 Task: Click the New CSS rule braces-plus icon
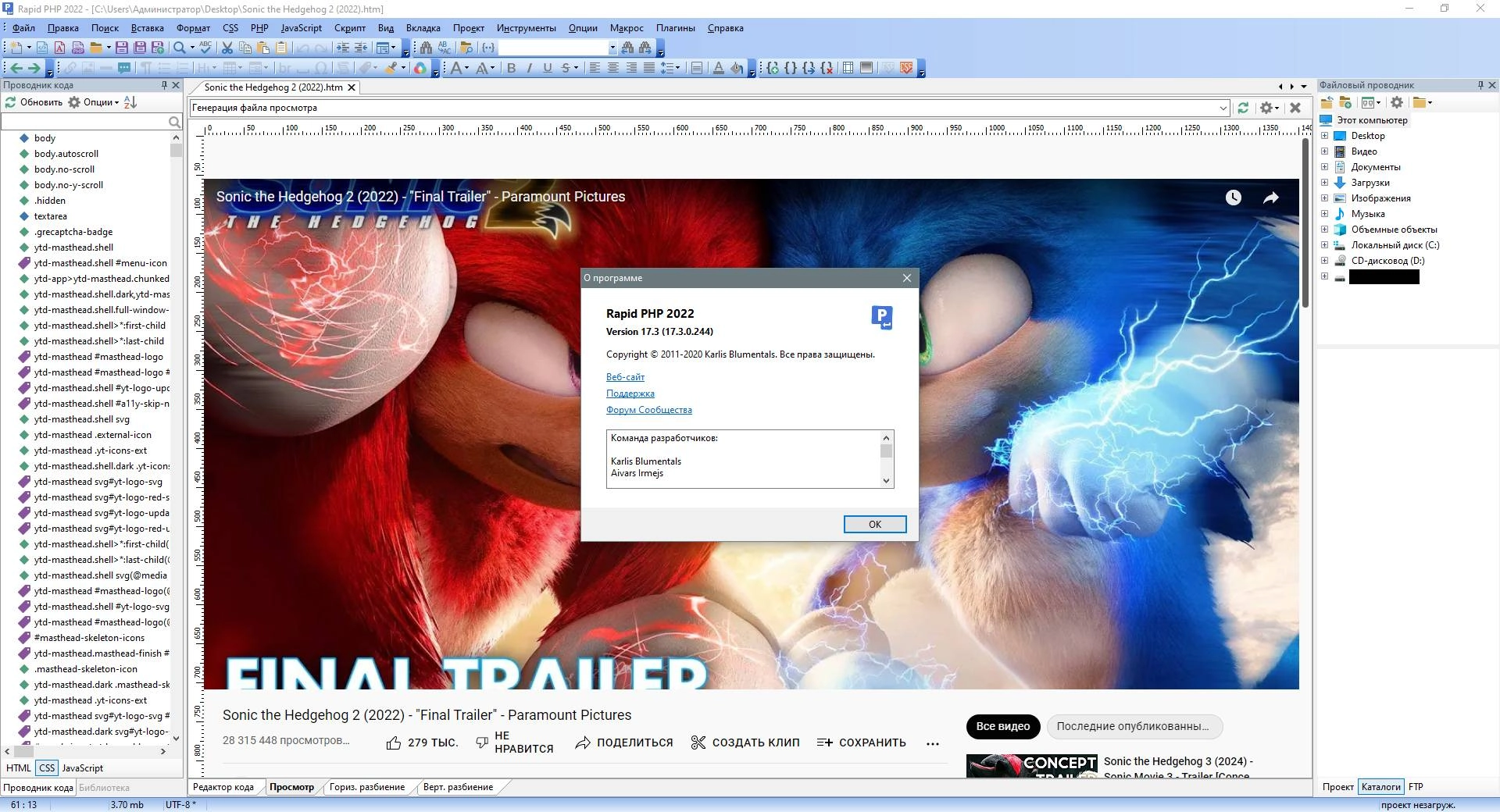pyautogui.click(x=773, y=68)
